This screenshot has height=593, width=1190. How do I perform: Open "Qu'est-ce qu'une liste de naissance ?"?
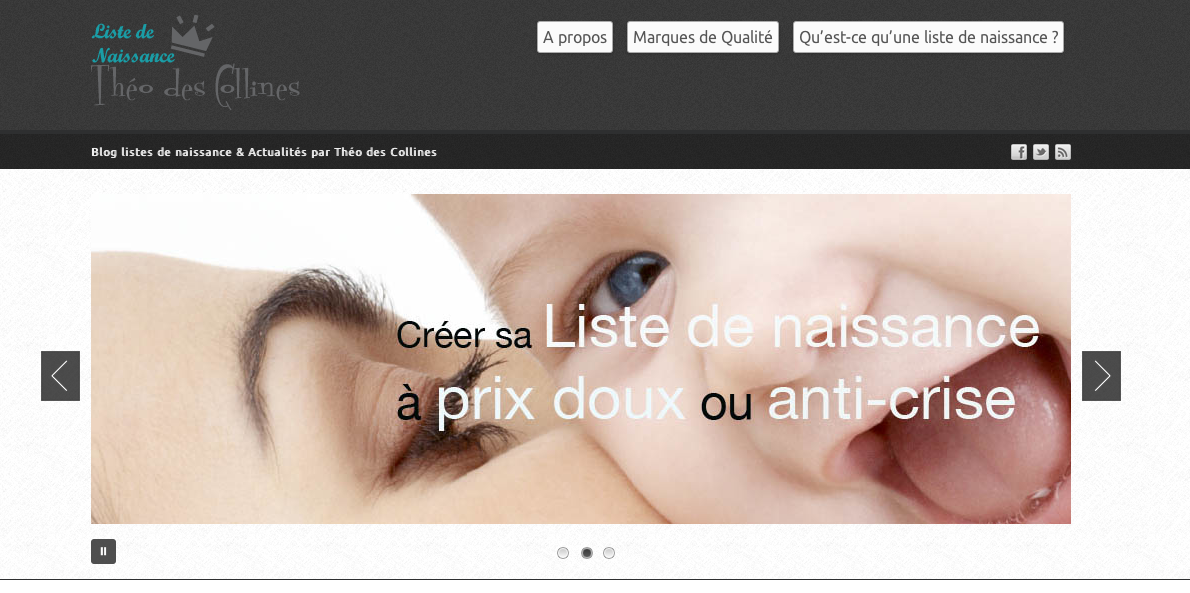point(928,37)
